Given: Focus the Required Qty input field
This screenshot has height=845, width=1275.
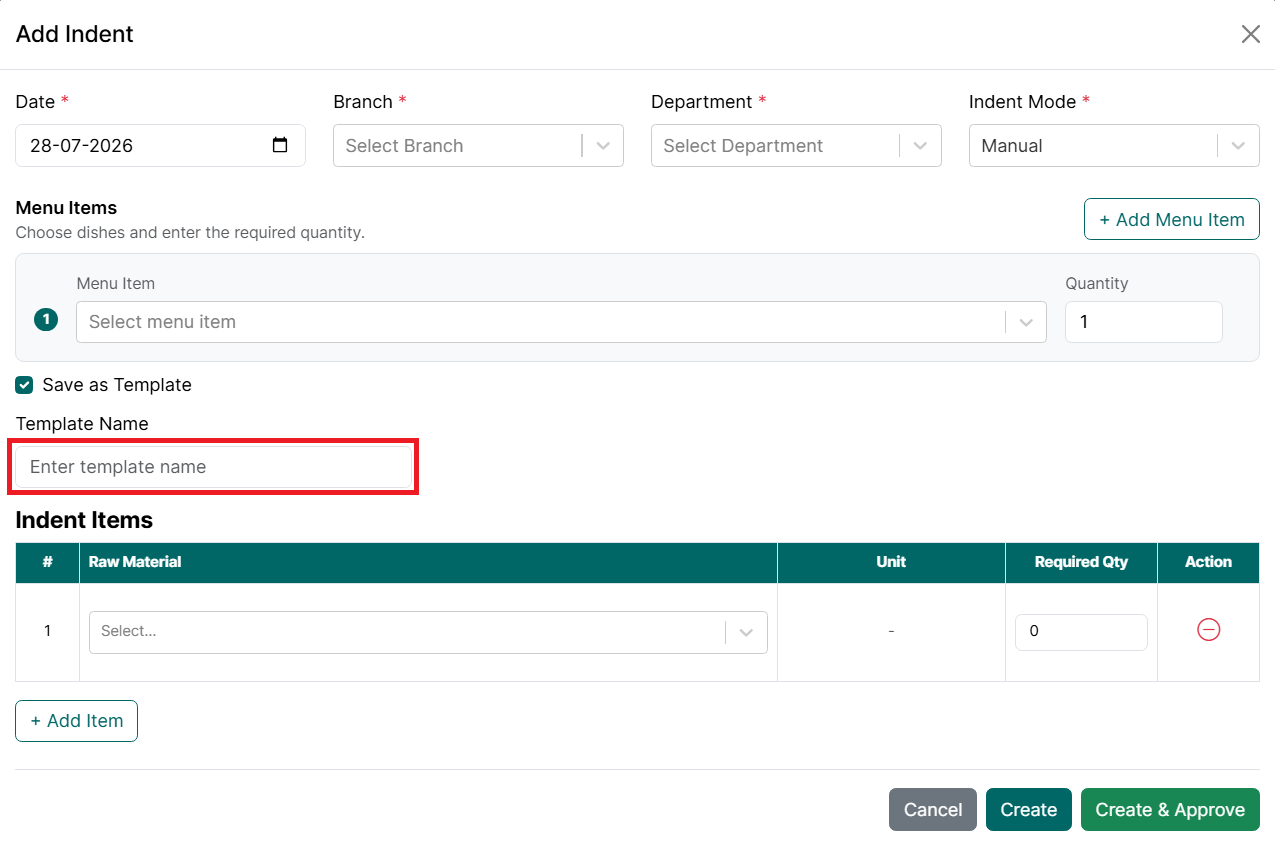Looking at the screenshot, I should (1081, 632).
